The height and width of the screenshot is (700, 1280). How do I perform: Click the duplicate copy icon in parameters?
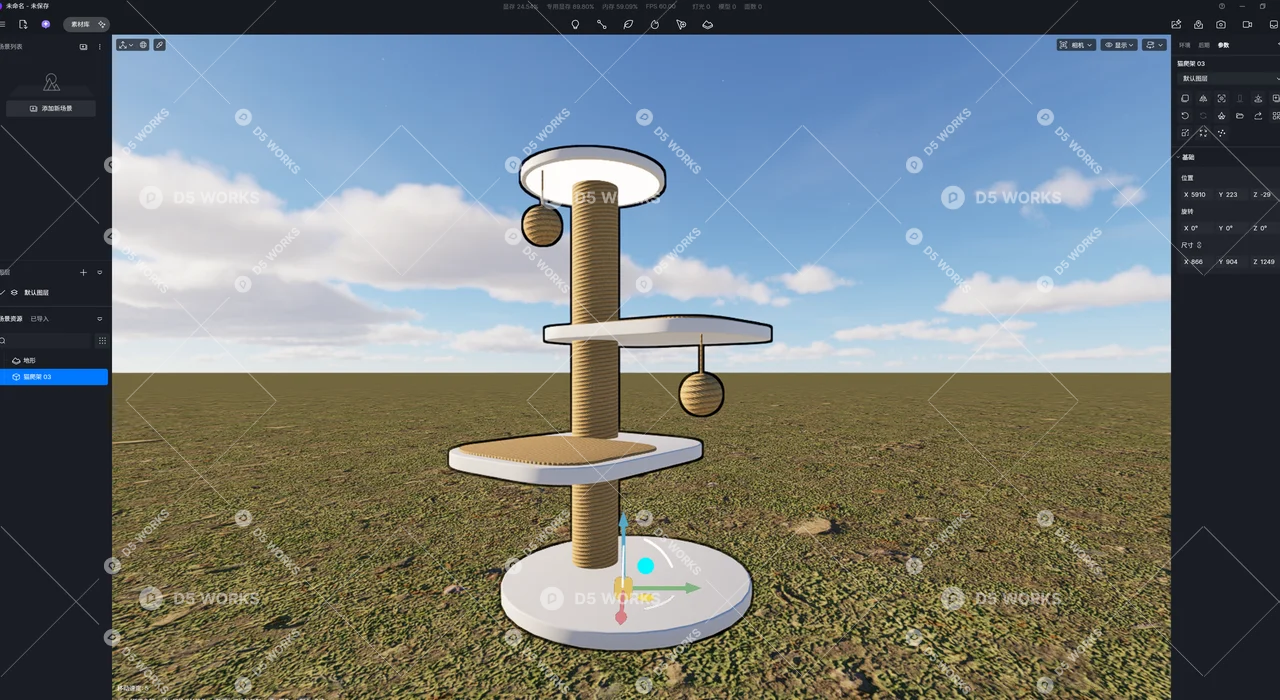coord(1185,99)
